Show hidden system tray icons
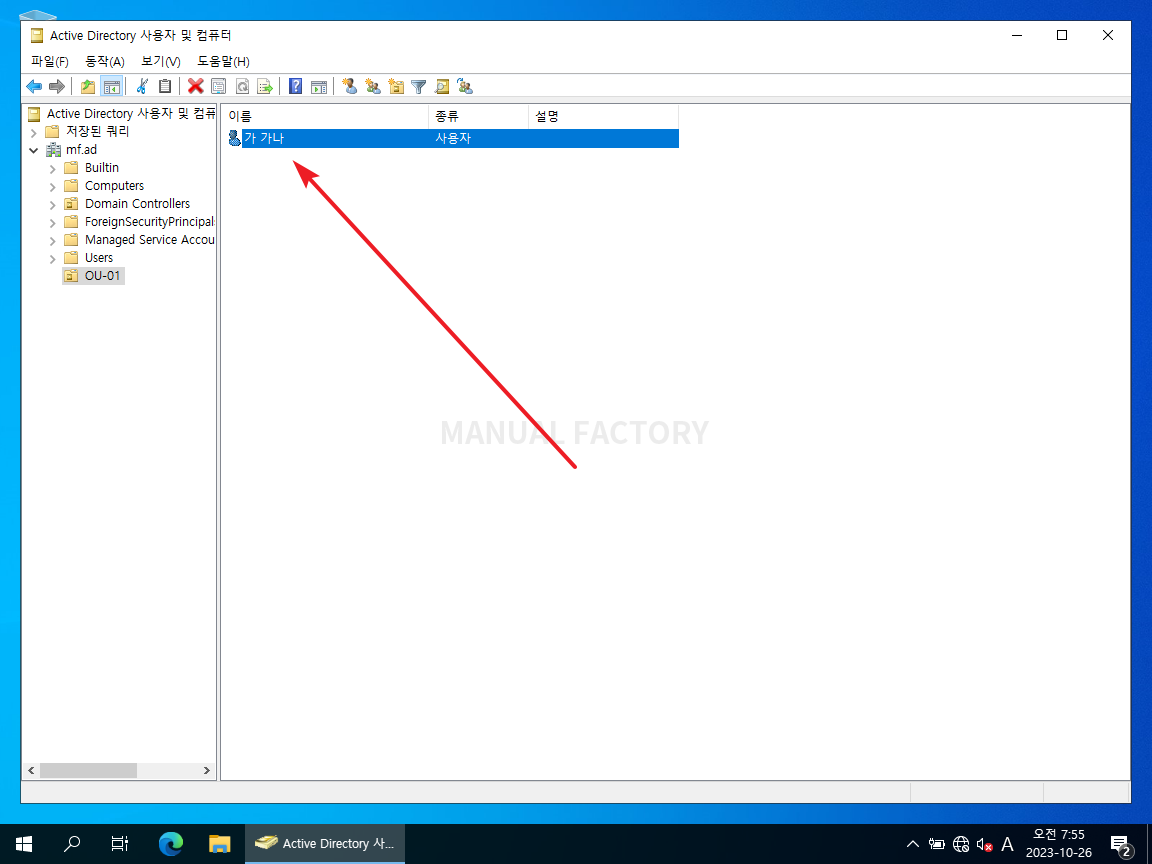Viewport: 1152px width, 864px height. 912,844
